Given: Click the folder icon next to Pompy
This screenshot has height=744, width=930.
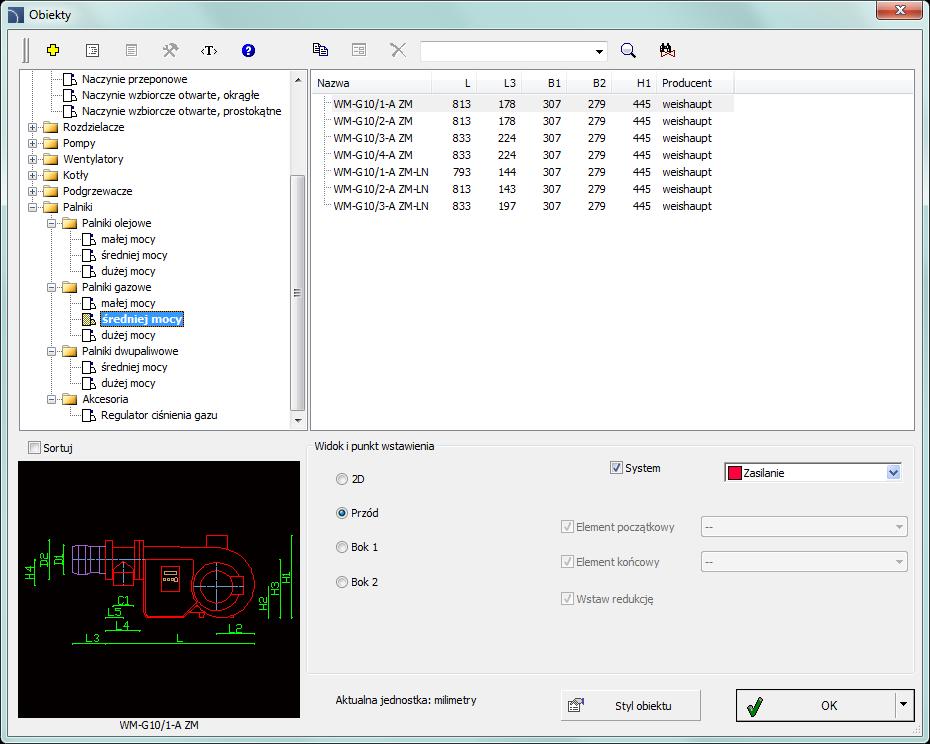Looking at the screenshot, I should pos(51,143).
